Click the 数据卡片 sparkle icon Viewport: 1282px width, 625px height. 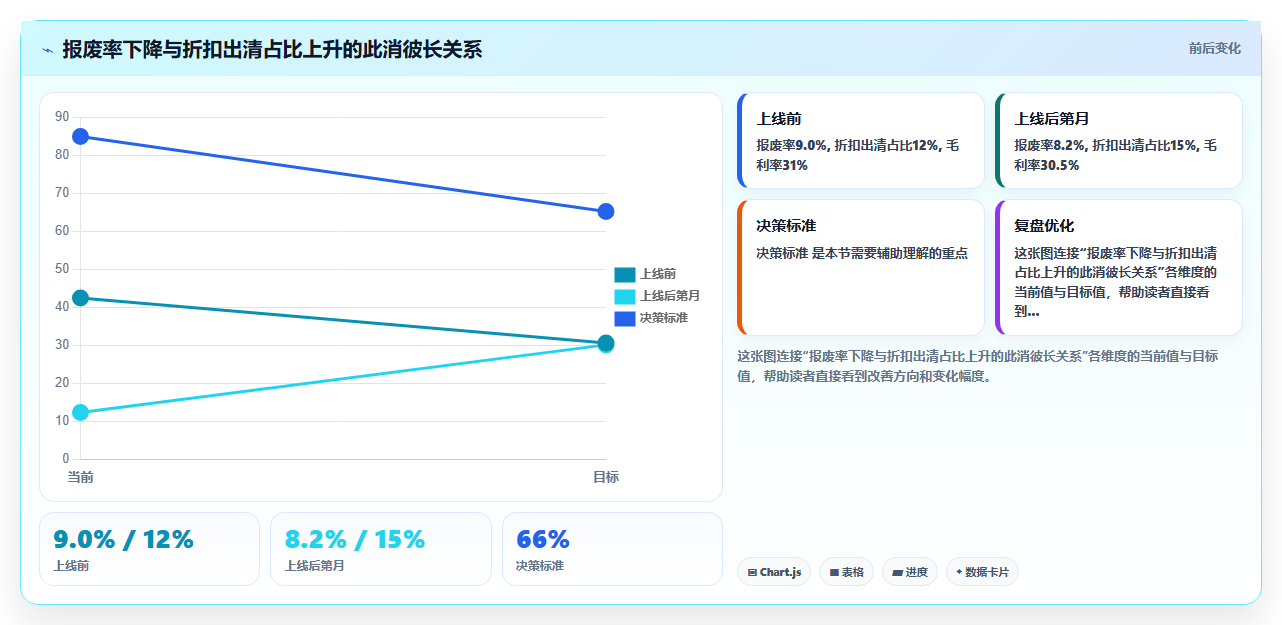point(959,572)
